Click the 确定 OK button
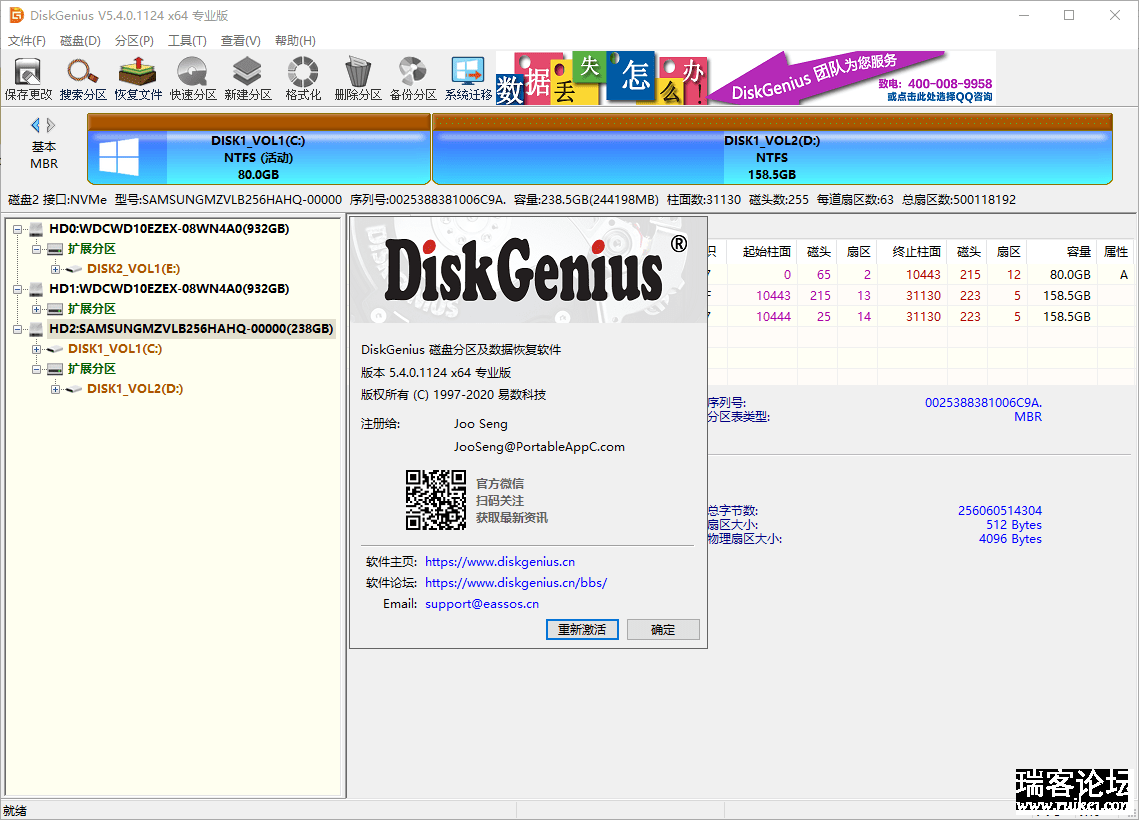 click(x=662, y=630)
